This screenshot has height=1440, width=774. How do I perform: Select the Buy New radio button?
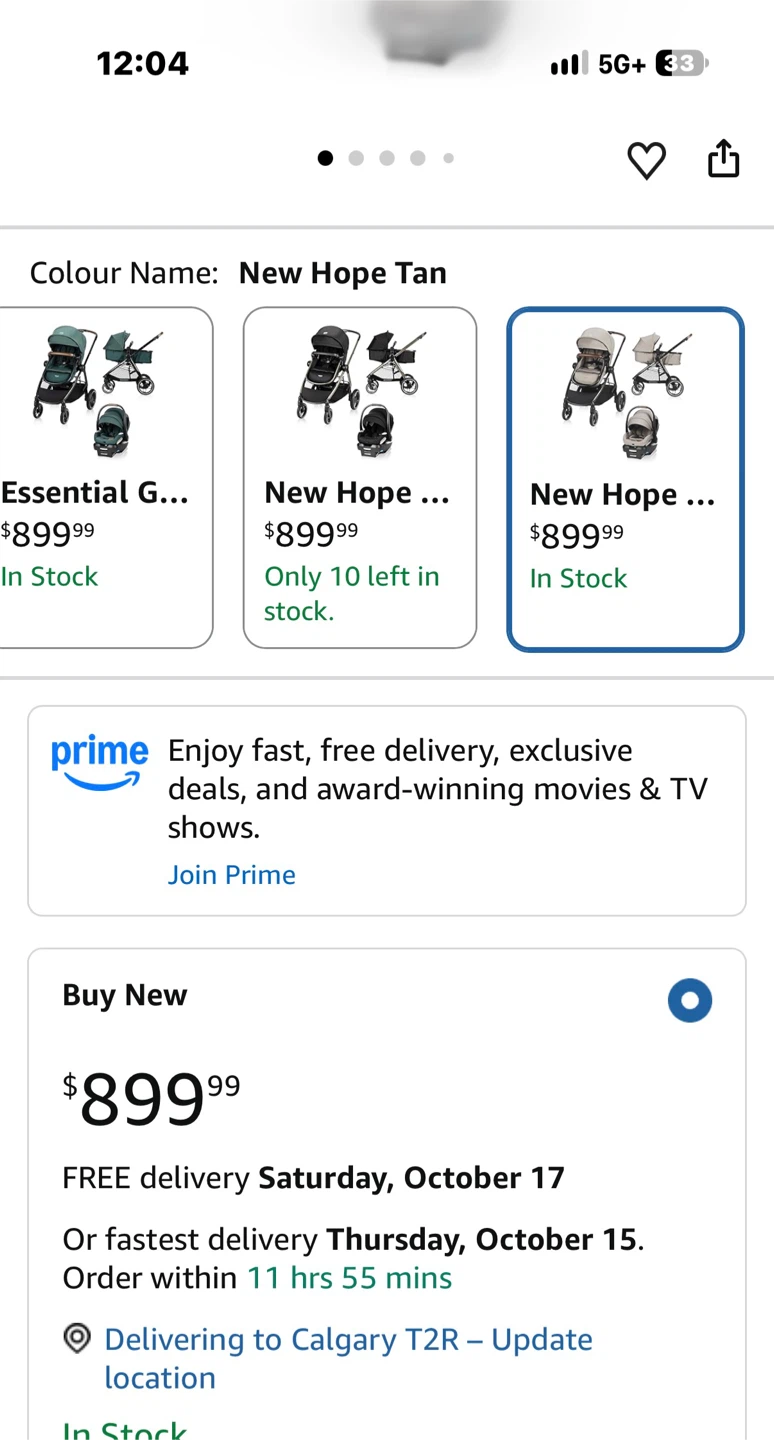[x=690, y=1000]
